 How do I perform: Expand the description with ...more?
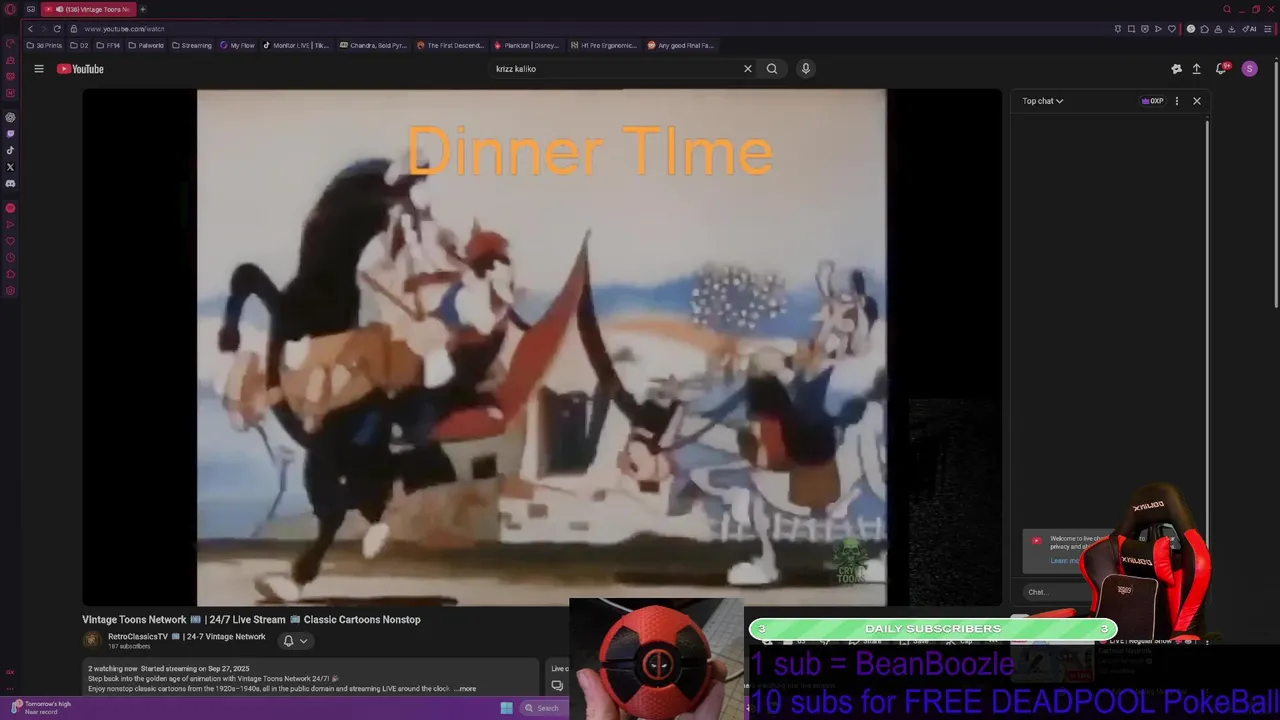click(464, 689)
